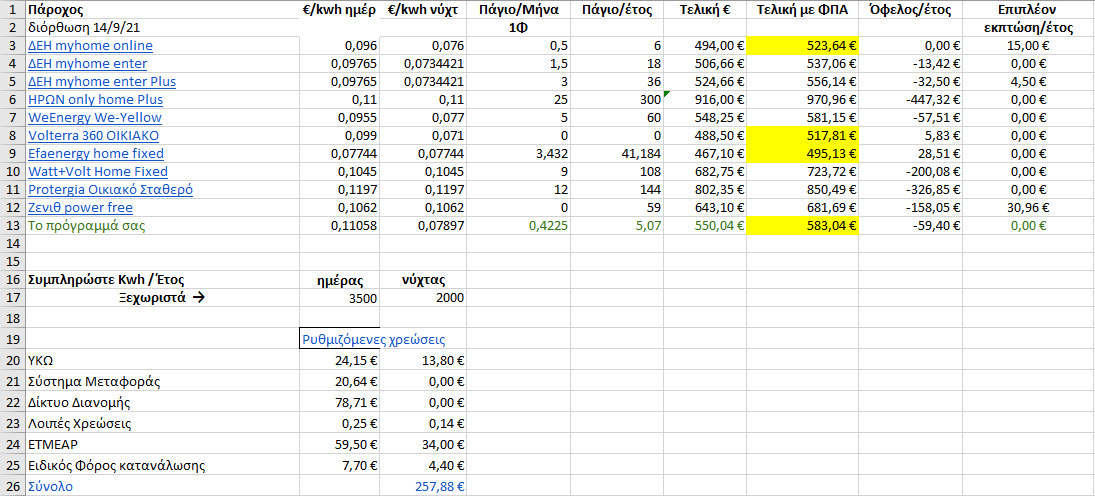The image size is (1095, 496).
Task: Select the 78,71 € distribution cell
Action: click(x=339, y=402)
